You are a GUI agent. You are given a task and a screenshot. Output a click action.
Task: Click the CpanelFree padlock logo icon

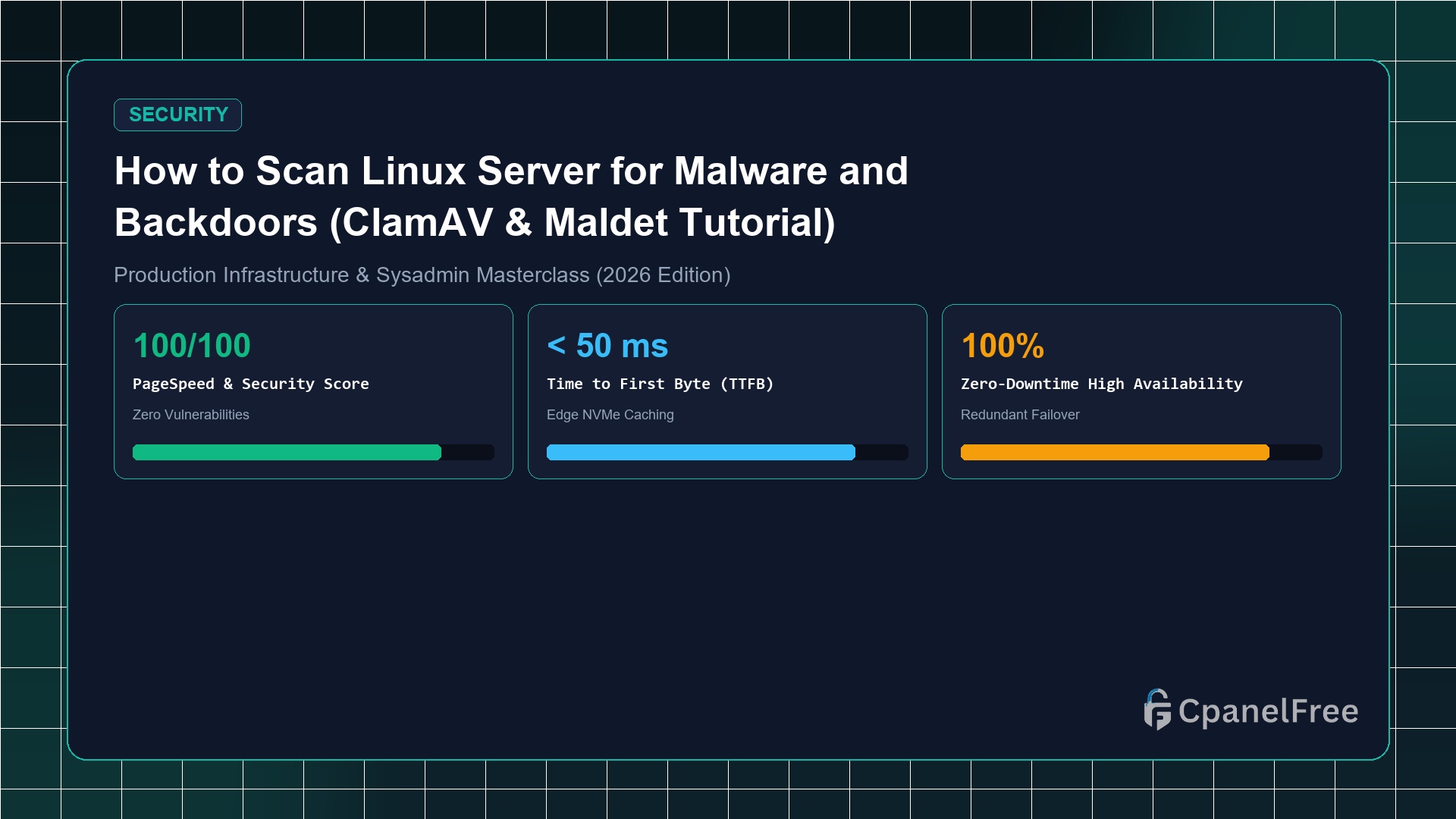(x=1157, y=710)
